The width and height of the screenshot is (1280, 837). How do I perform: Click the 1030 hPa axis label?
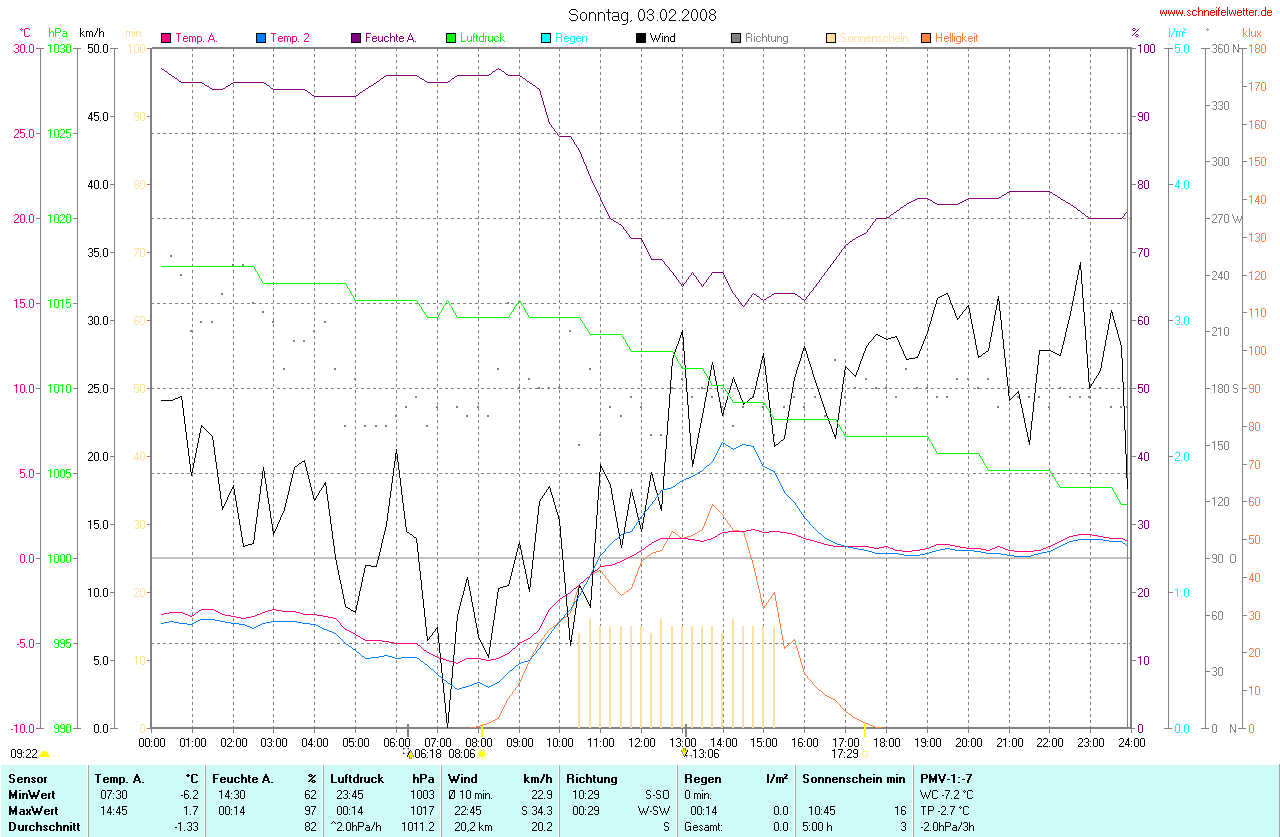tap(60, 48)
